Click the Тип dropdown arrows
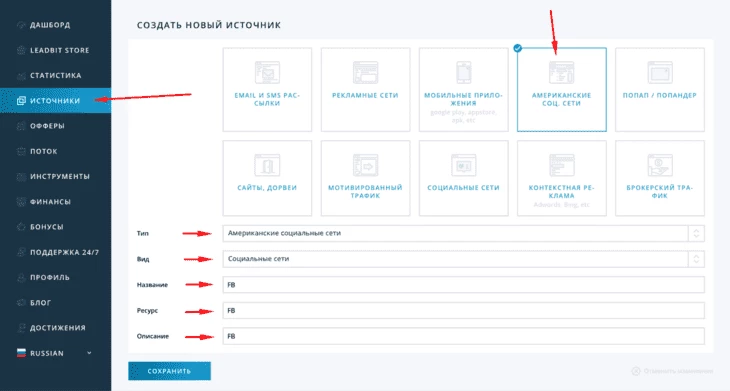 [696, 233]
